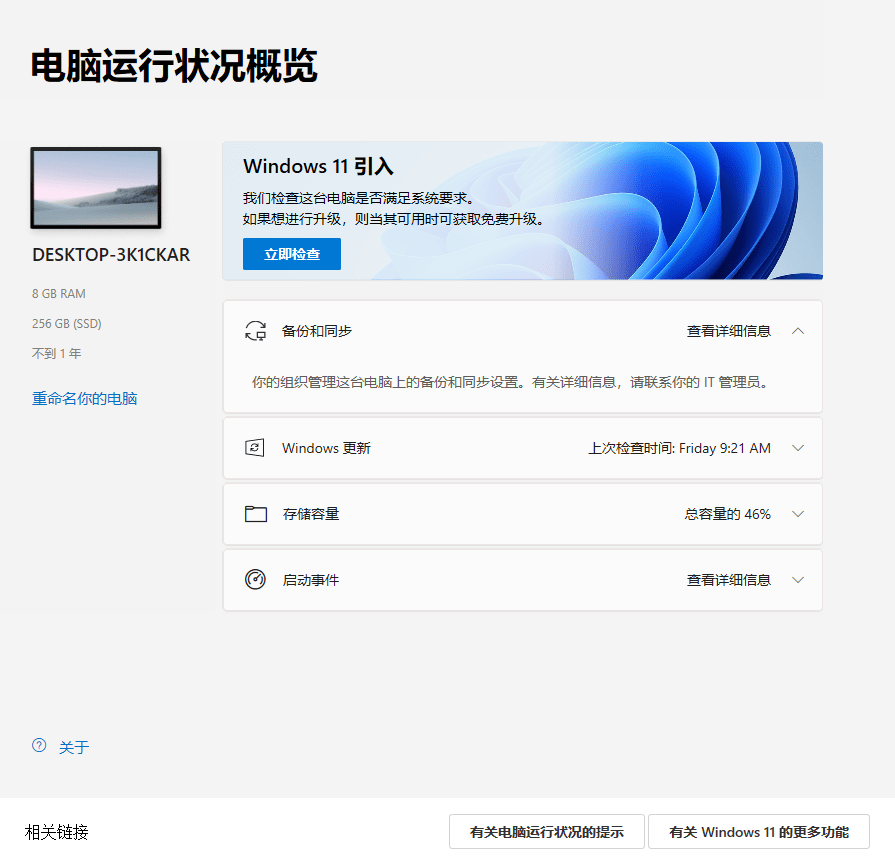Click 有关 Windows 11 的更多功能 button
Image resolution: width=895 pixels, height=864 pixels.
759,831
